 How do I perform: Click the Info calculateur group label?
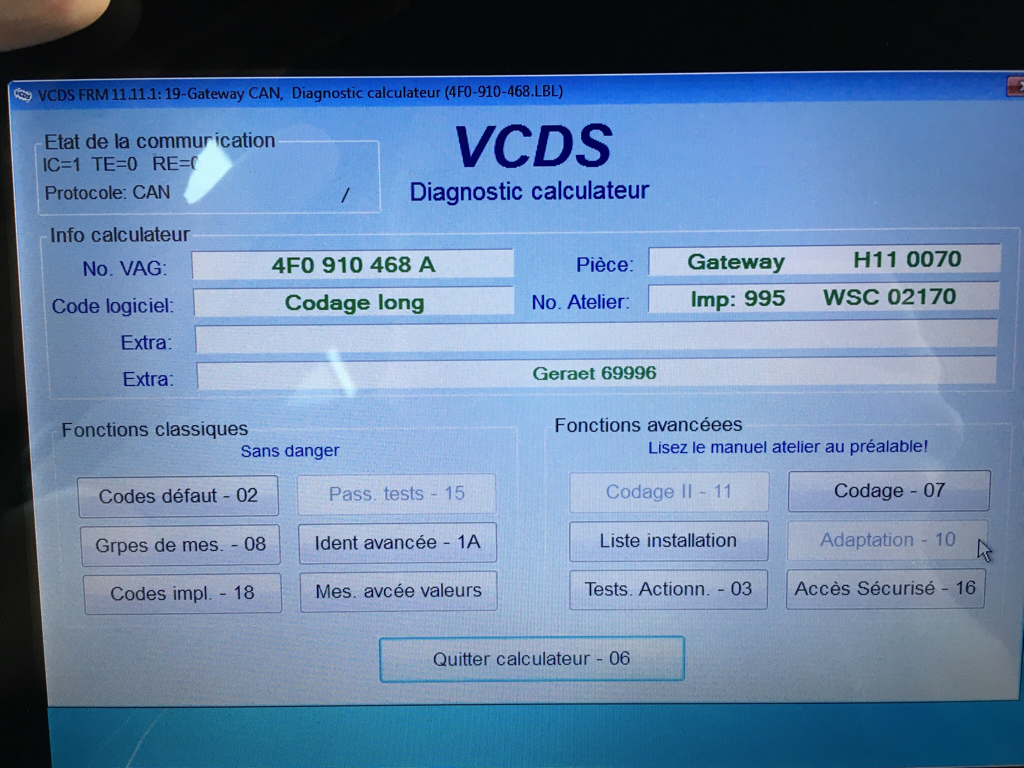tap(120, 235)
